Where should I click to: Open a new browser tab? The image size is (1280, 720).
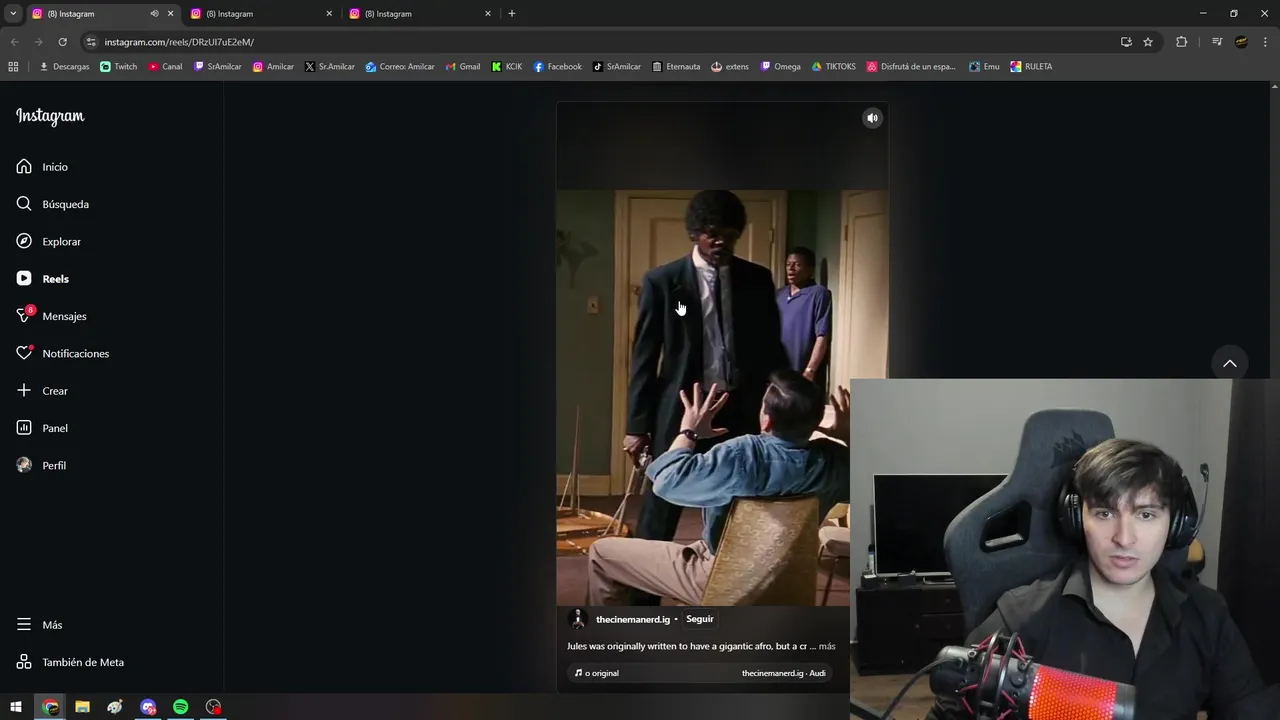[x=512, y=14]
